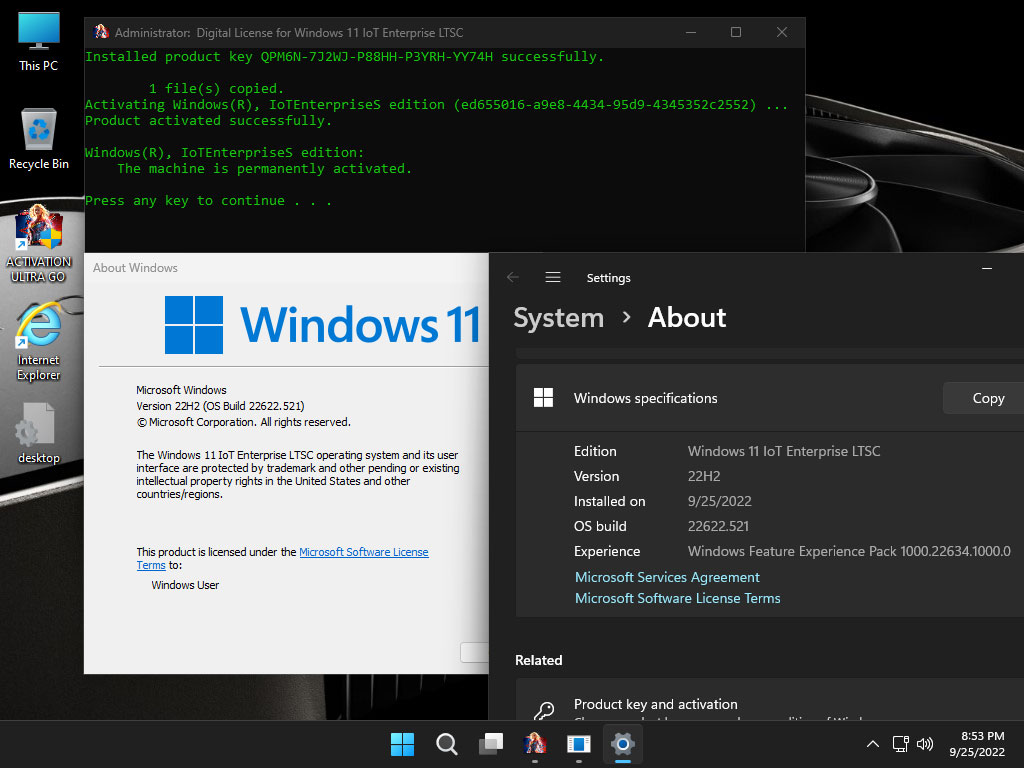The width and height of the screenshot is (1024, 768).
Task: Click "Press any key to continue" prompt
Action: 208,200
